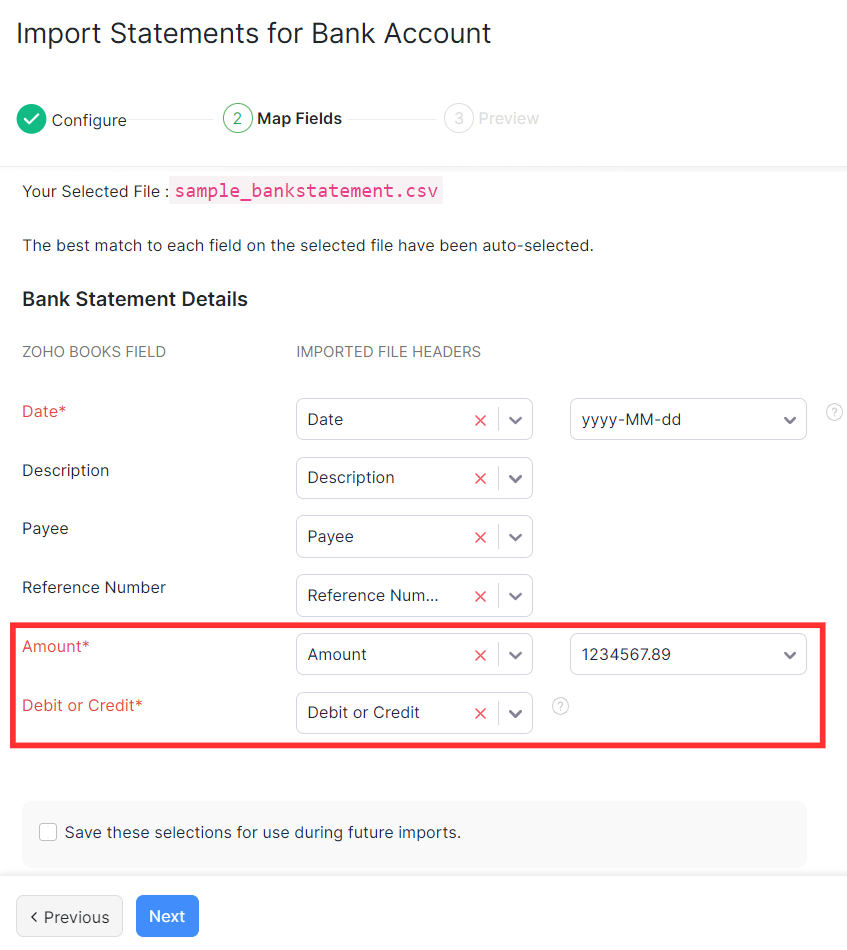This screenshot has height=950, width=847.
Task: Select the Map Fields step
Action: (x=299, y=119)
